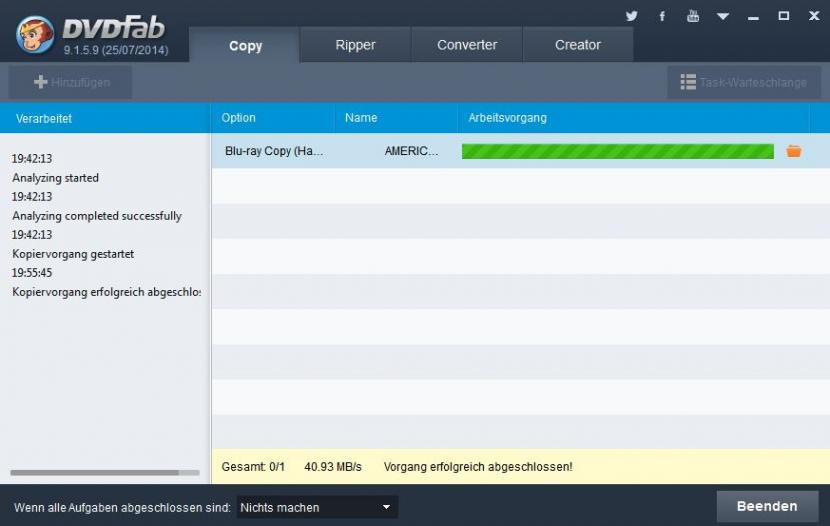Viewport: 830px width, 526px height.
Task: Click the green Arbeitsvorgang progress bar
Action: coord(618,151)
